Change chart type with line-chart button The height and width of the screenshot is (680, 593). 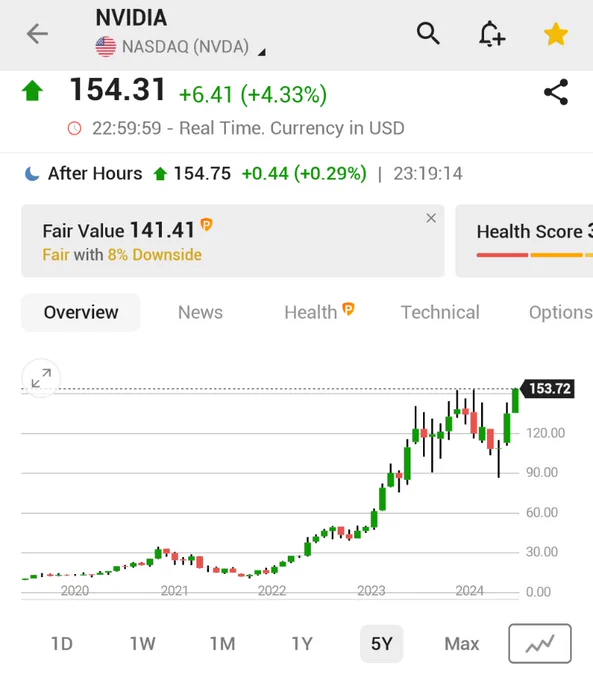point(540,644)
